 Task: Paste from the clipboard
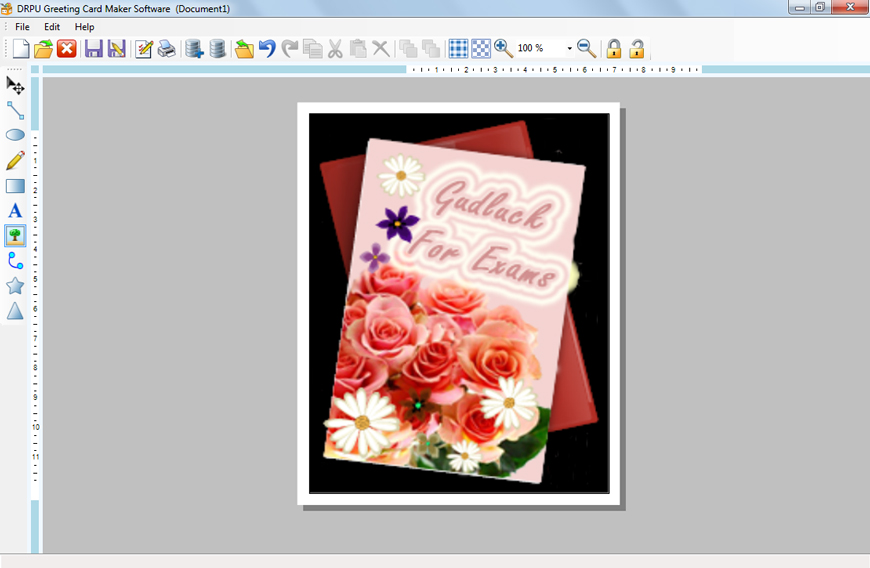click(x=358, y=49)
